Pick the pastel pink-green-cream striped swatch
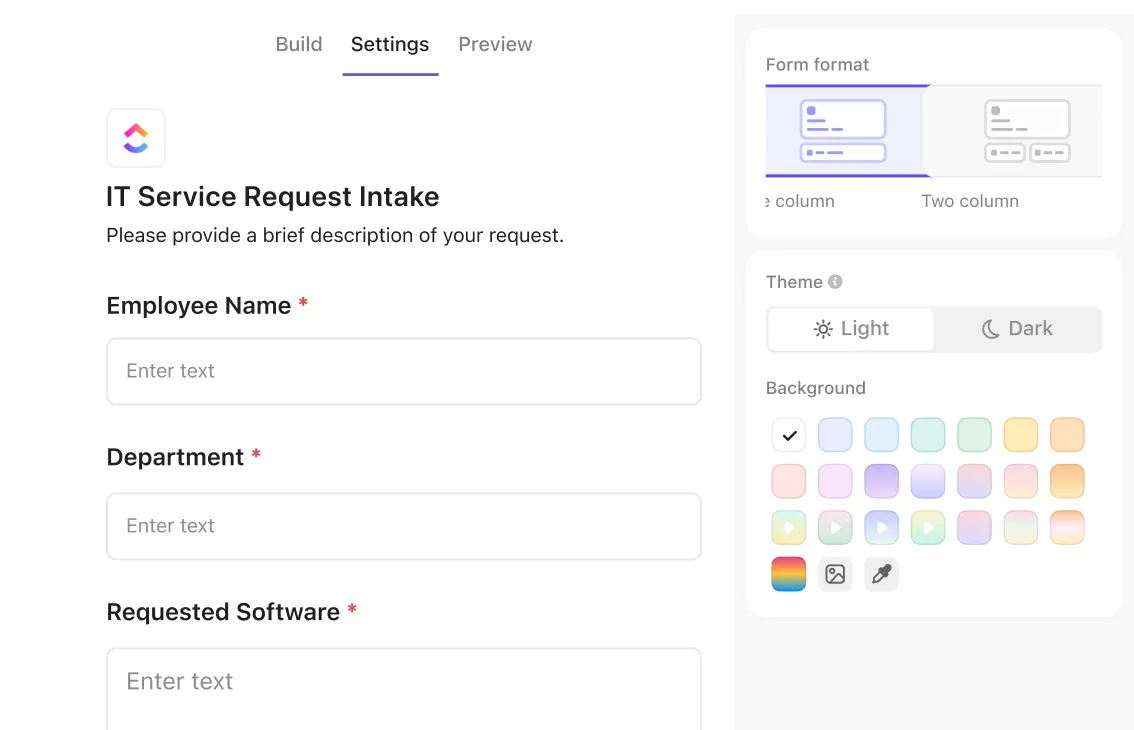Screen dimensions: 1134x730 tap(1020, 528)
